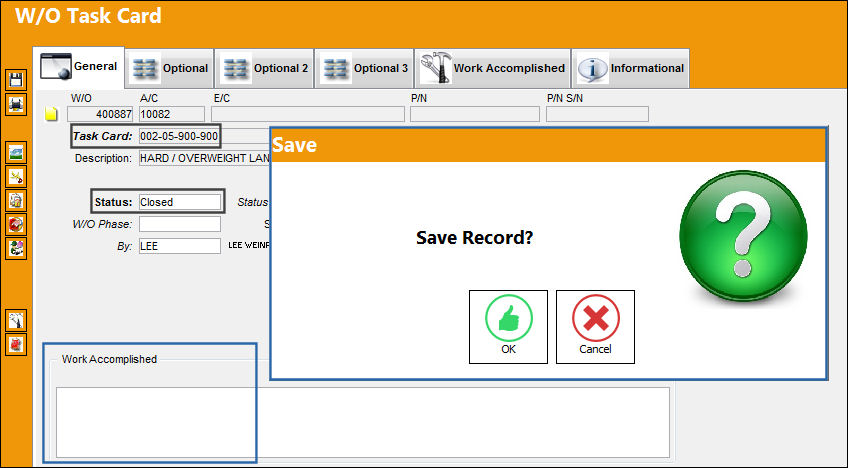Switch to the Optional 2 tab
The image size is (848, 468).
point(264,68)
